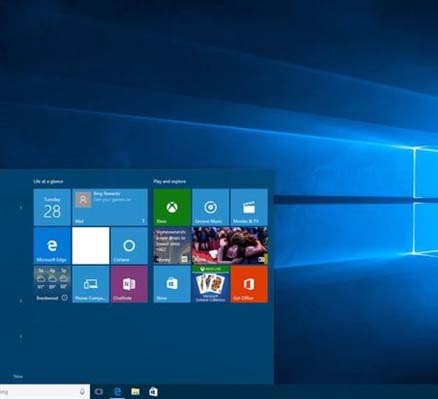Launch the Phone Companion tile
This screenshot has height=399, width=438.
click(91, 284)
